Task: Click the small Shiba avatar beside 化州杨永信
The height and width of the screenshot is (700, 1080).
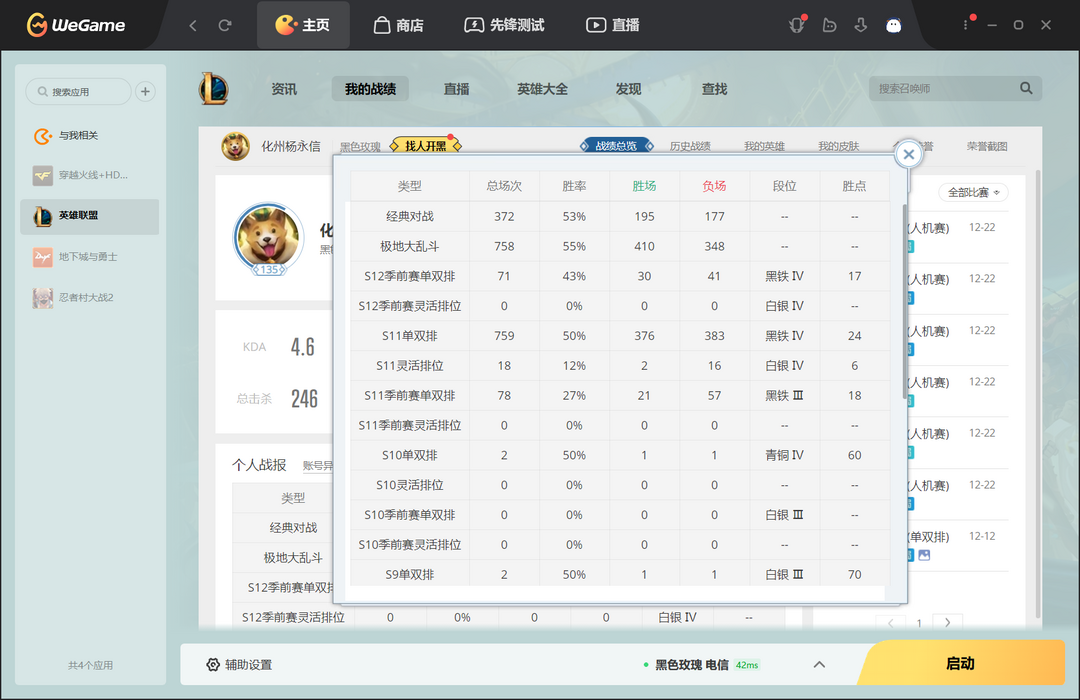Action: (x=236, y=146)
